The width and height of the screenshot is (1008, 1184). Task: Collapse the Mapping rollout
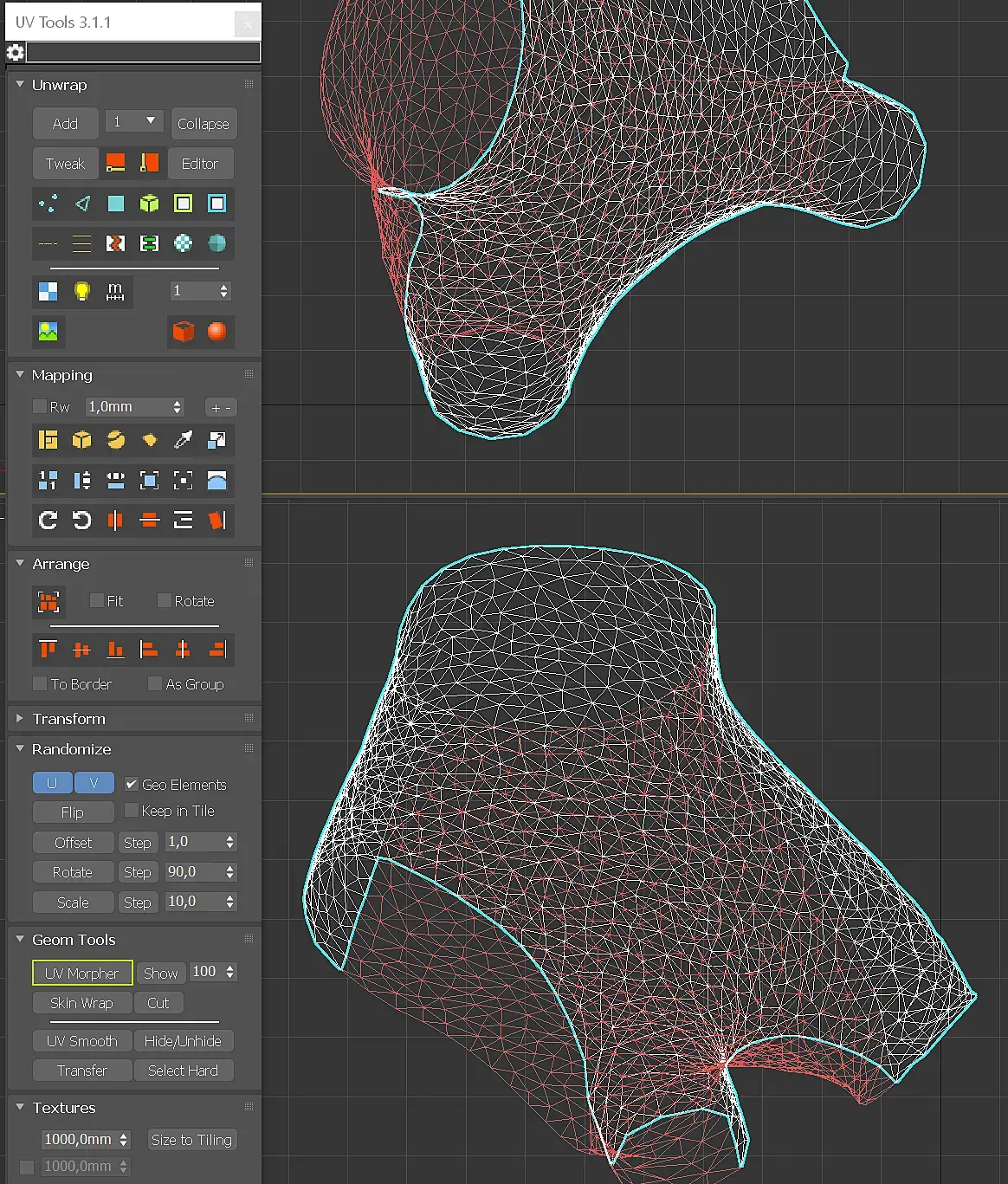[x=20, y=374]
